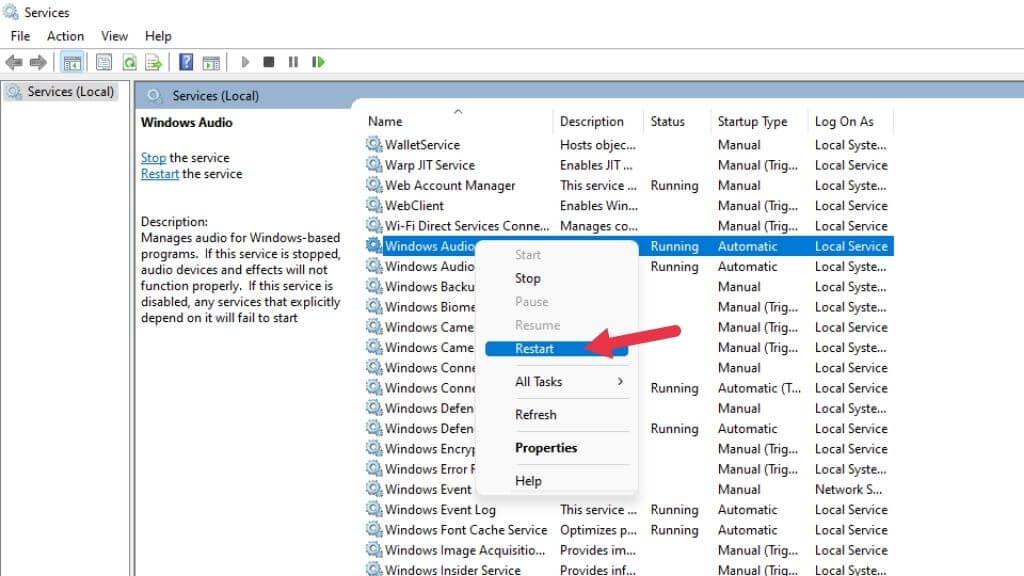Click the Back arrow toolbar icon
Viewport: 1024px width, 576px height.
coord(14,62)
